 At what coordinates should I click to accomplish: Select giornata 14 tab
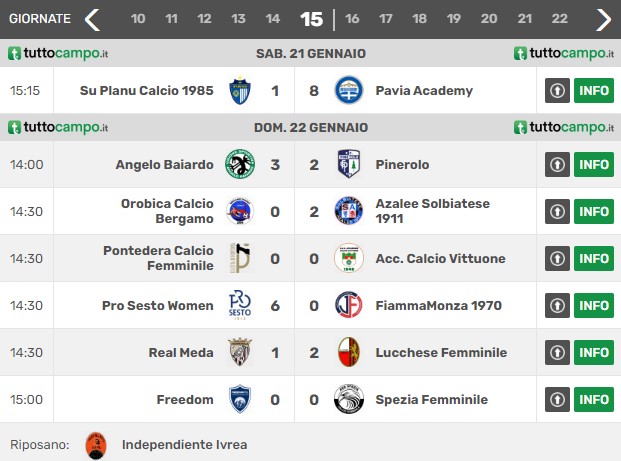pyautogui.click(x=273, y=19)
